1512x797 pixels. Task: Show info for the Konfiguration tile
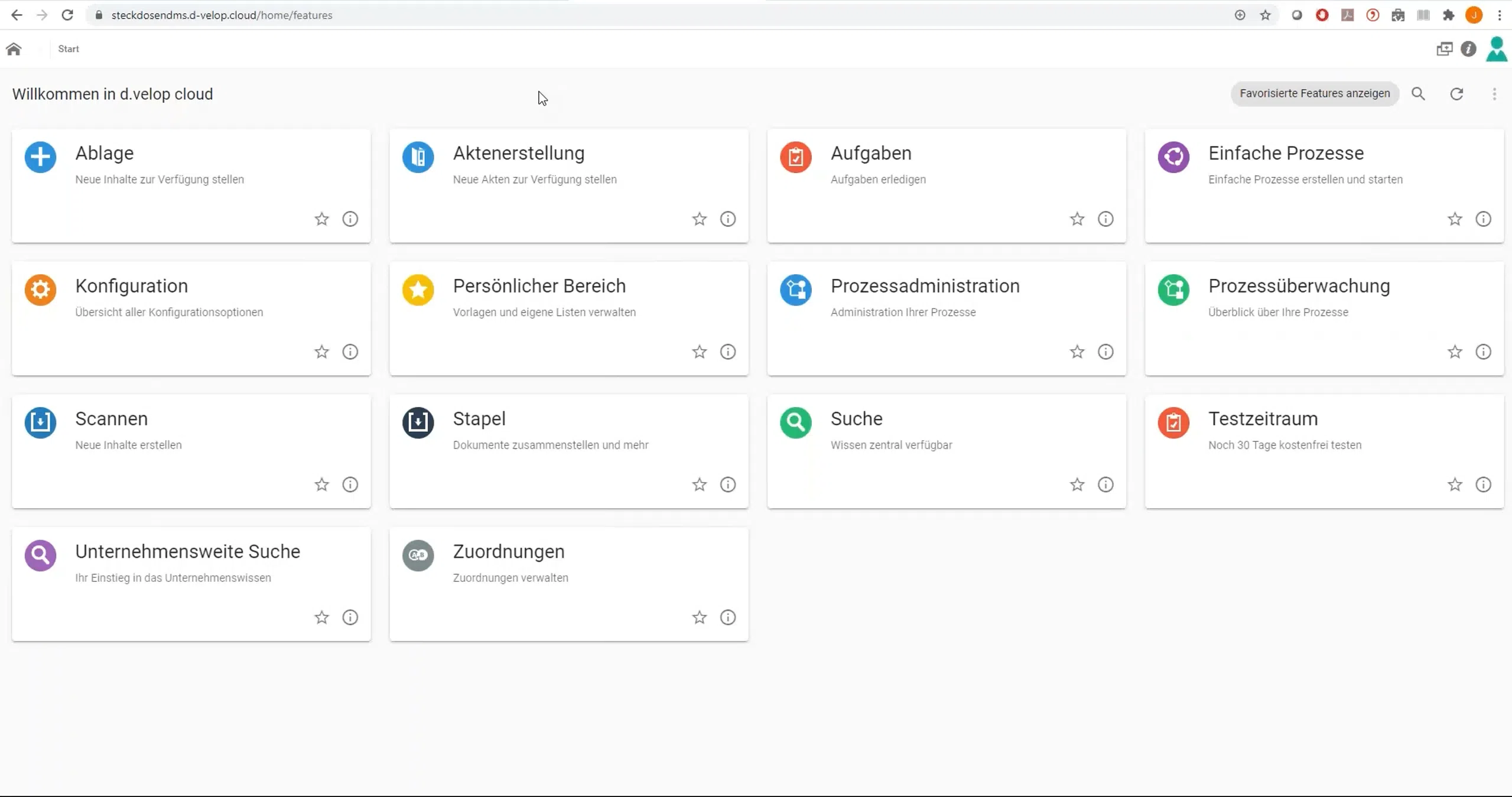[x=350, y=352]
